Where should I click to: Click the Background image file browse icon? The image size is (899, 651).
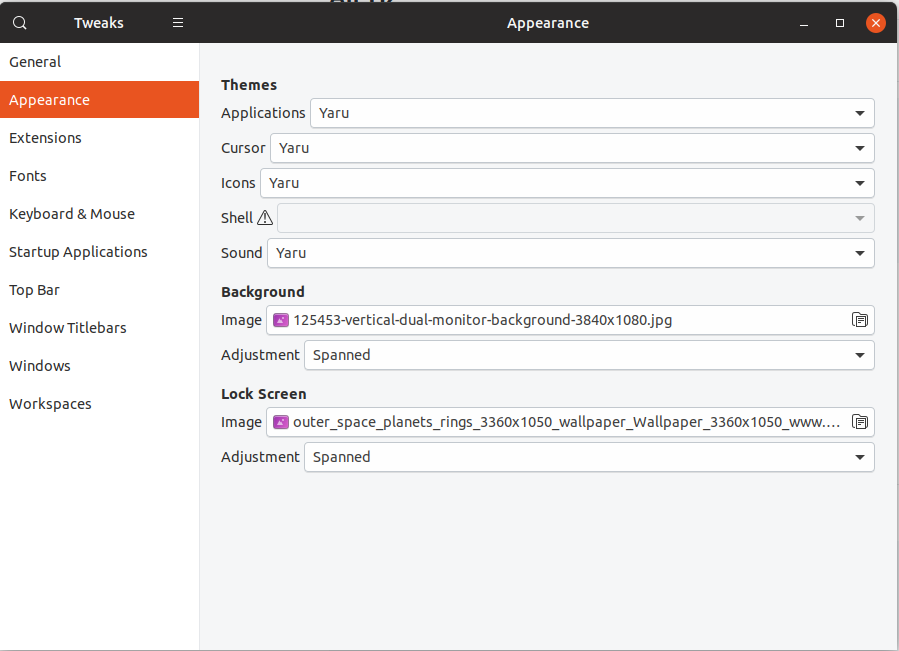[x=859, y=320]
